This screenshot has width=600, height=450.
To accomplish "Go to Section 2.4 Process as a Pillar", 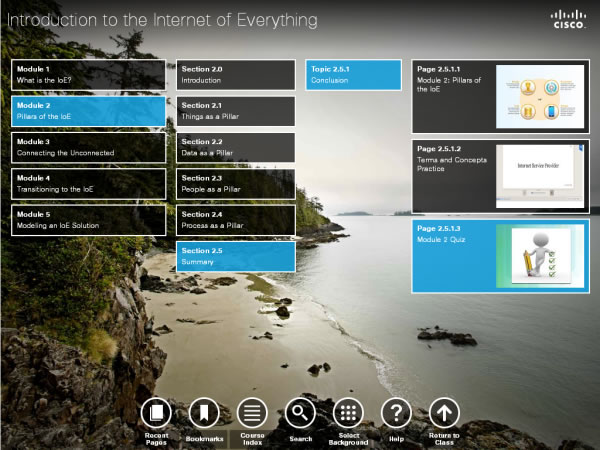I will click(x=235, y=220).
